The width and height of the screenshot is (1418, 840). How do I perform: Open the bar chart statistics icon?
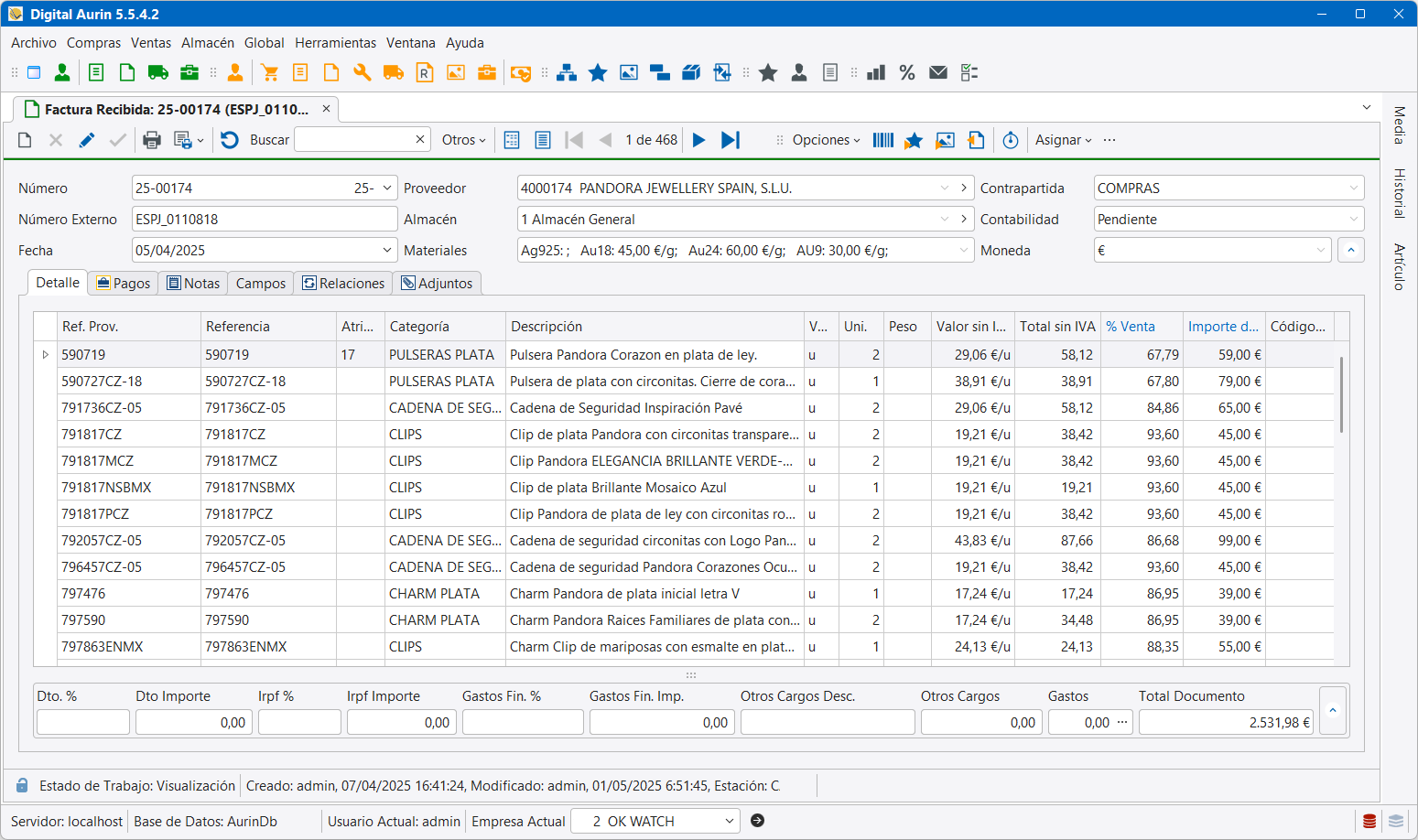876,72
